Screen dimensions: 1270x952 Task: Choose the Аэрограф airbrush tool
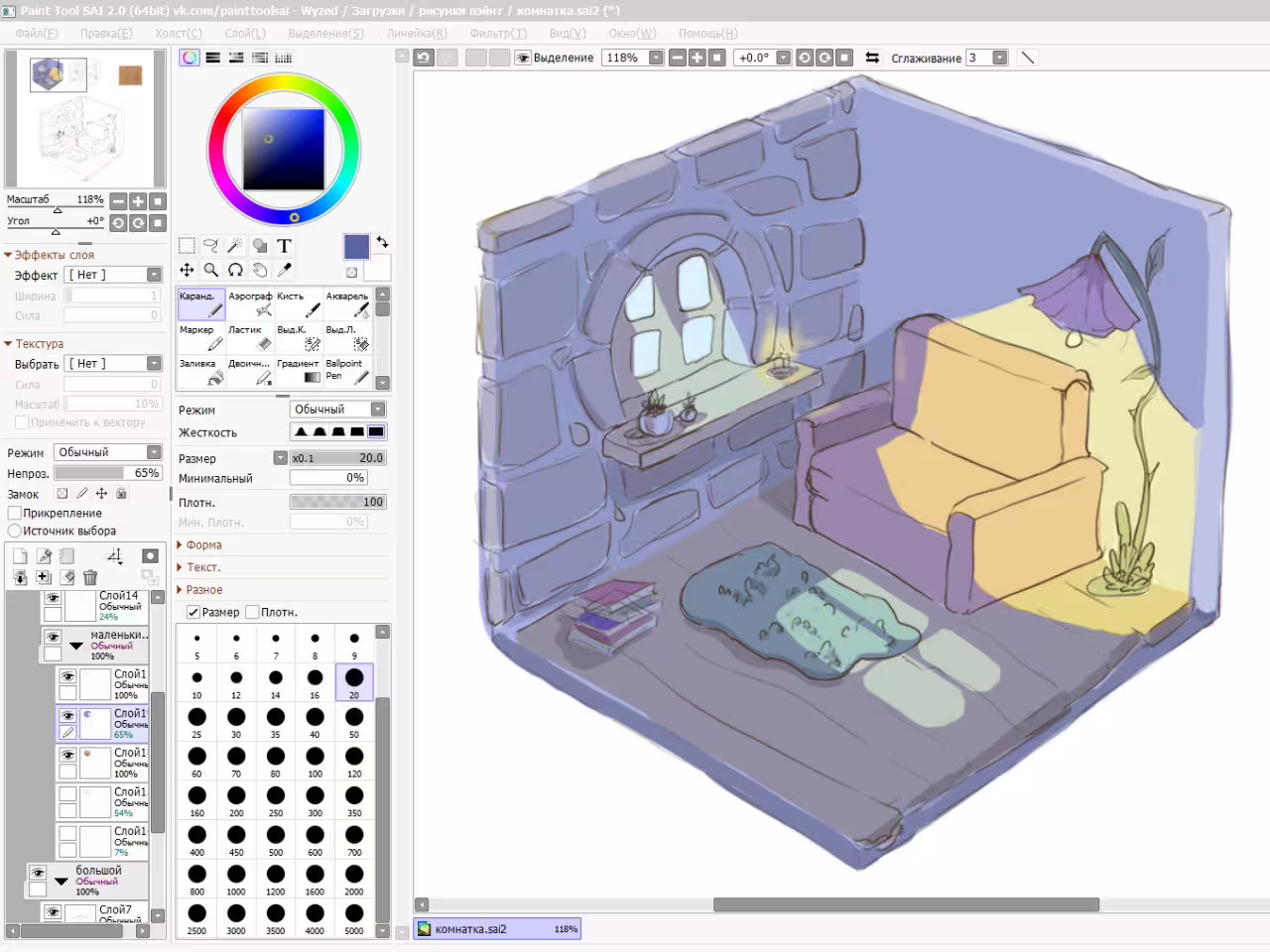250,304
